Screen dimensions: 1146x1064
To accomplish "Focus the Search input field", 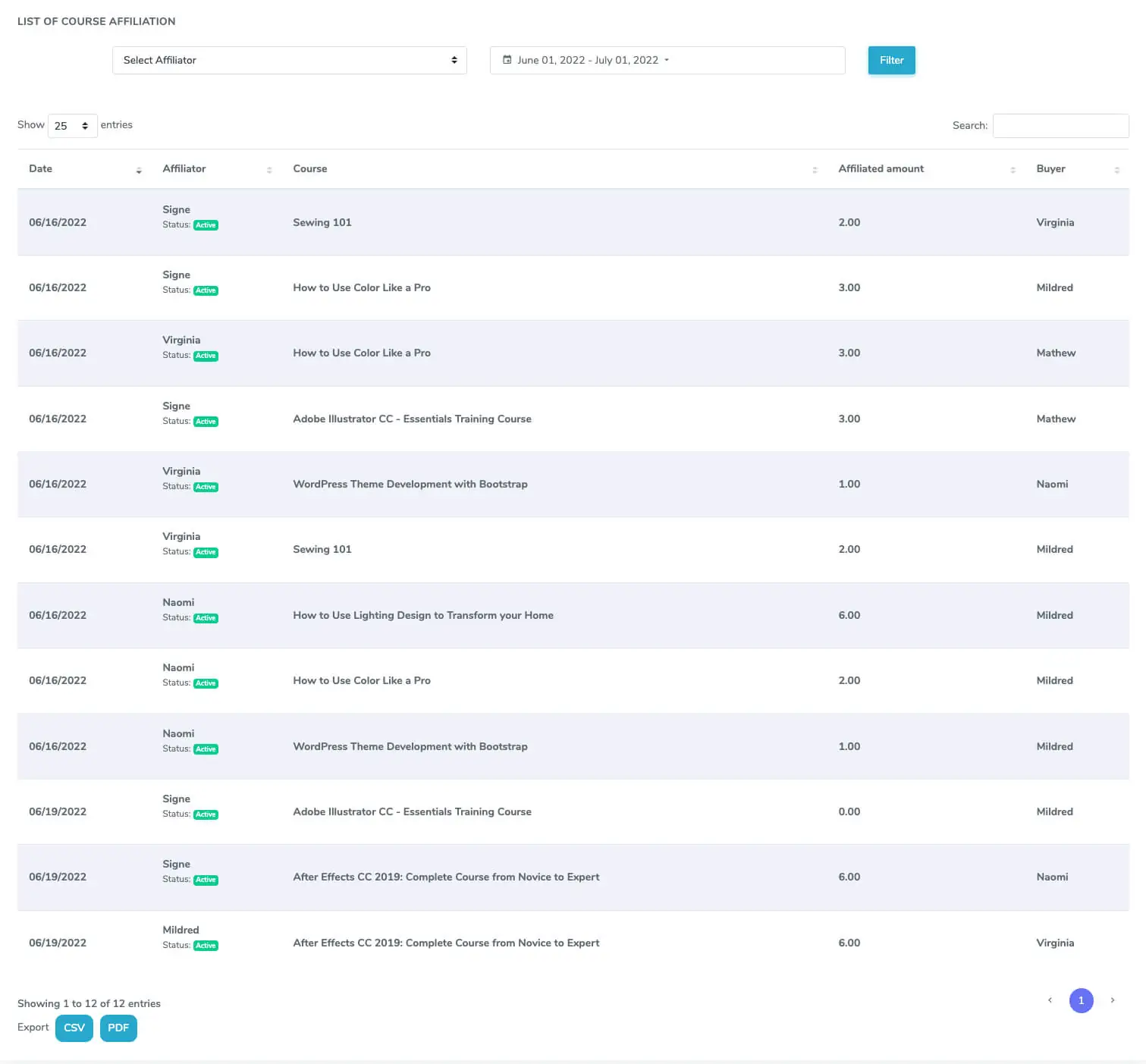I will (x=1060, y=126).
